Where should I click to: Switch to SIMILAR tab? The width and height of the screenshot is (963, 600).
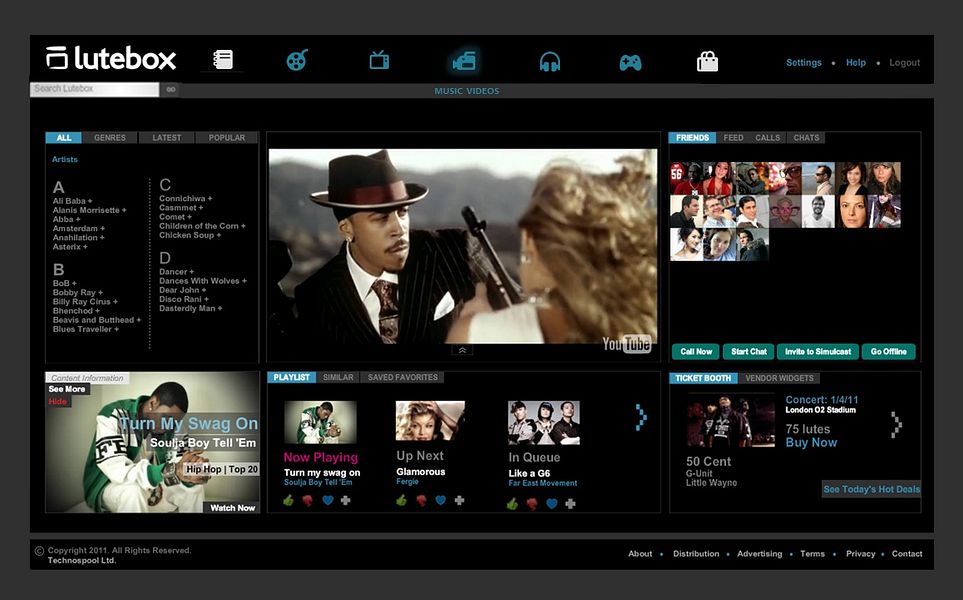click(338, 377)
